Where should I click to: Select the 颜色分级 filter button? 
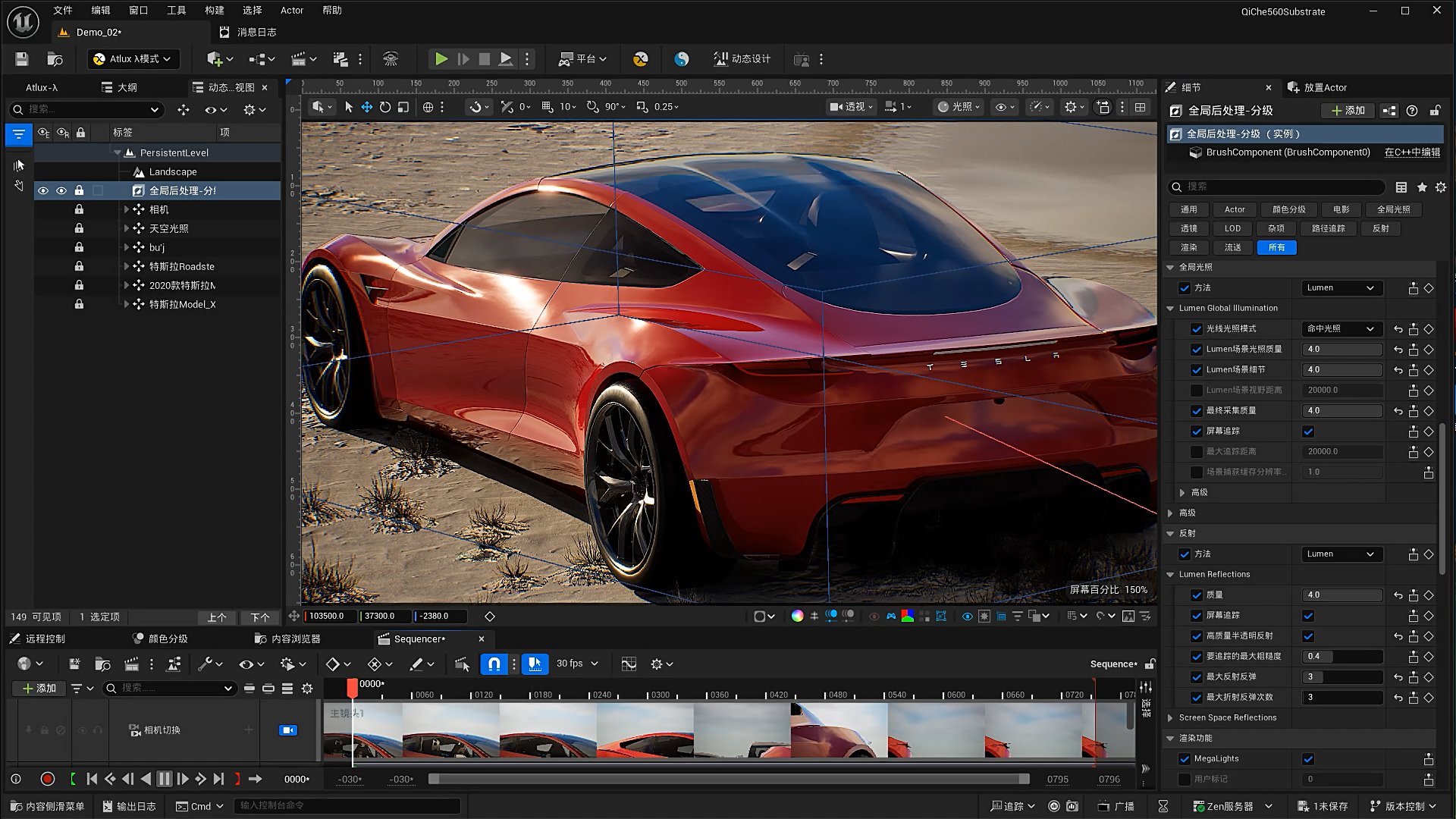[x=1288, y=210]
